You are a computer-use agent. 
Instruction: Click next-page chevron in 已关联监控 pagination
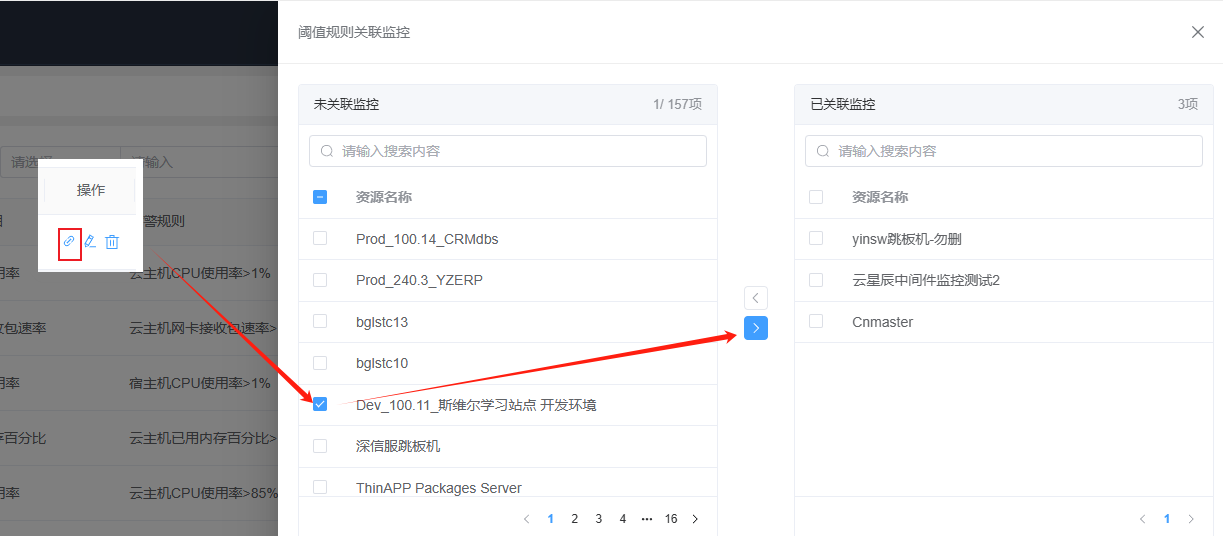1191,519
